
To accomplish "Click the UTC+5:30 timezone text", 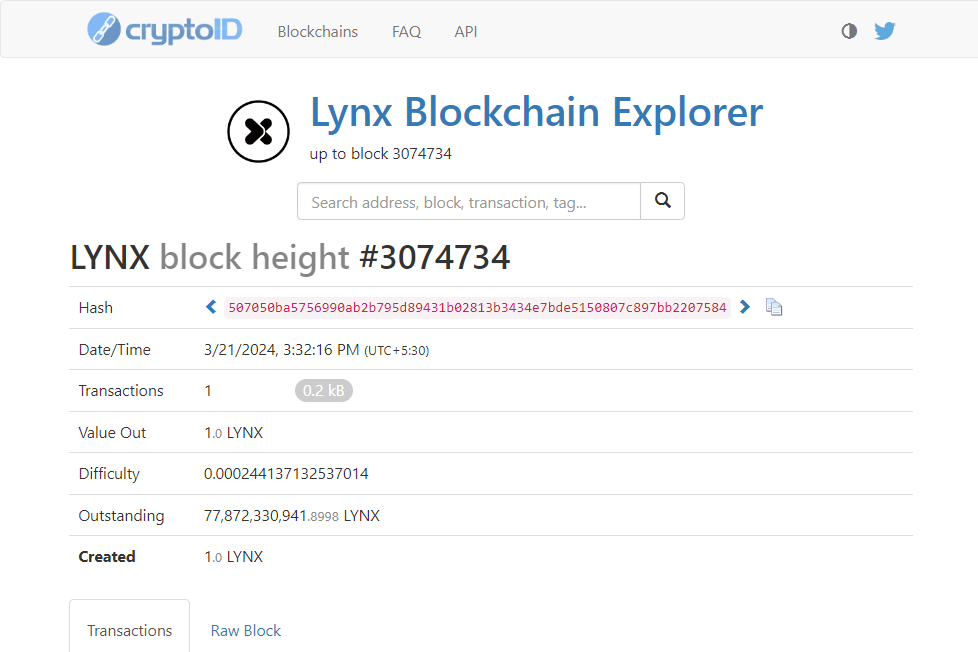I will coord(397,351).
